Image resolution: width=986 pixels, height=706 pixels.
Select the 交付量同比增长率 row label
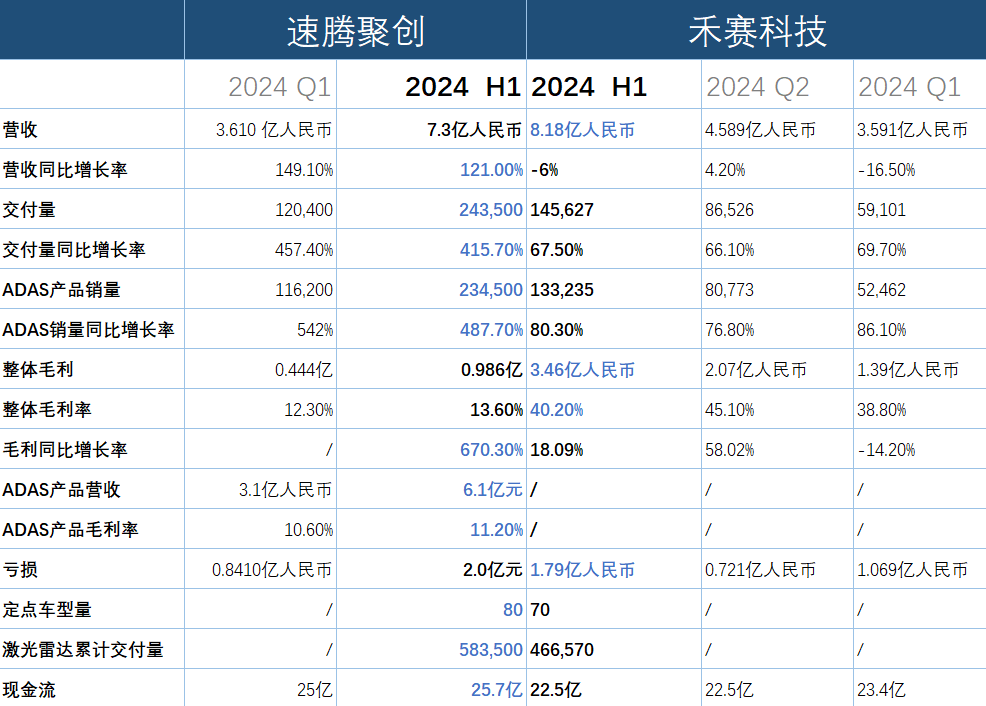[92, 250]
